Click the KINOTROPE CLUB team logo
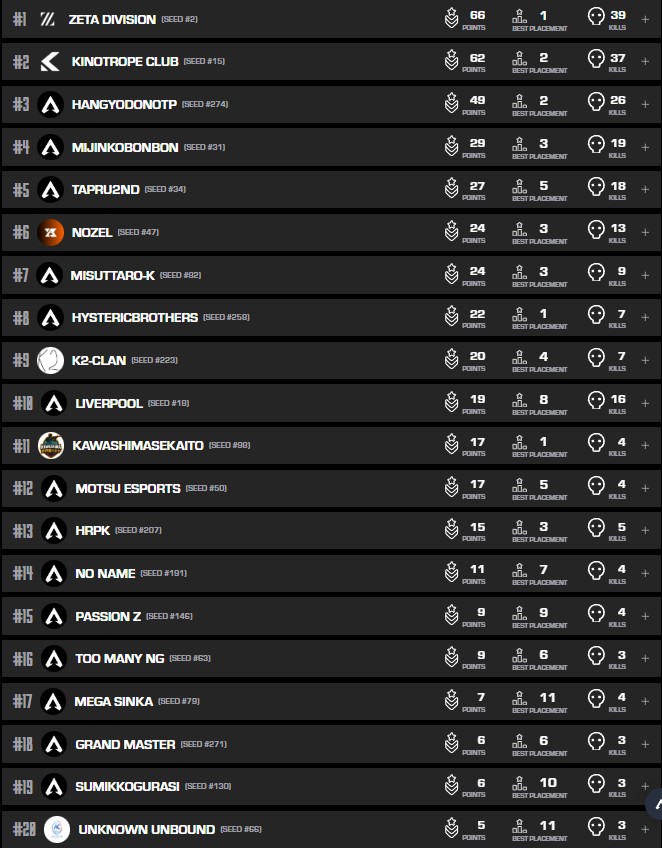 (x=50, y=62)
